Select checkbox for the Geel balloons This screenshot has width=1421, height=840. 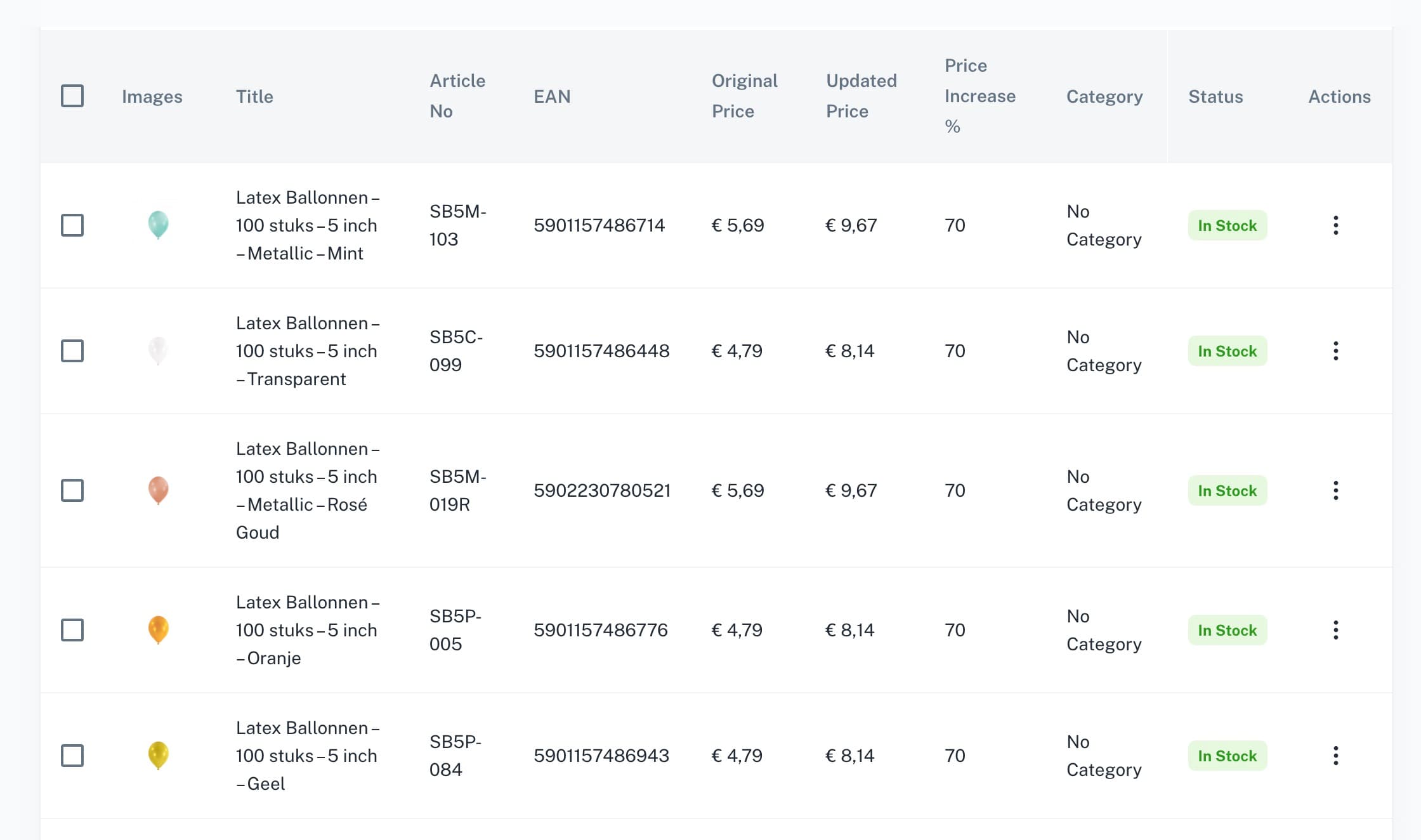coord(72,756)
